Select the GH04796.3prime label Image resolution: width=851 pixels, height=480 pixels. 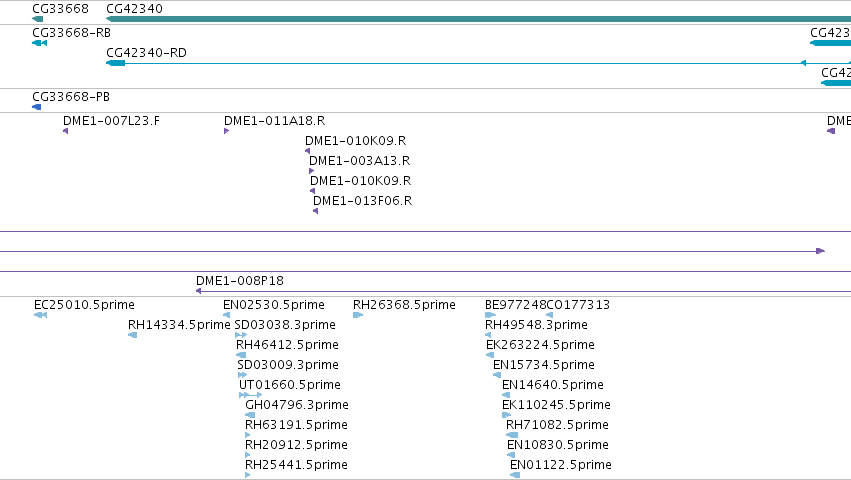[x=297, y=405]
